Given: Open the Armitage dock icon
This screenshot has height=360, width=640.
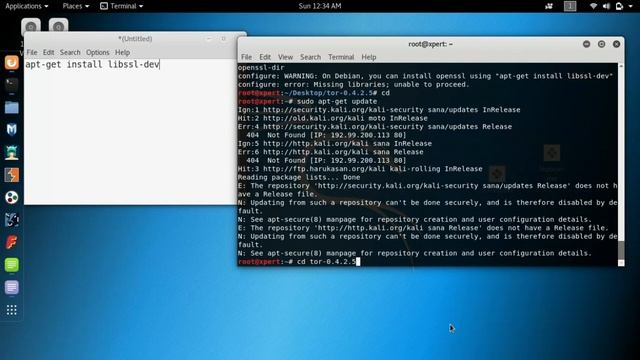Looking at the screenshot, I should click(11, 152).
